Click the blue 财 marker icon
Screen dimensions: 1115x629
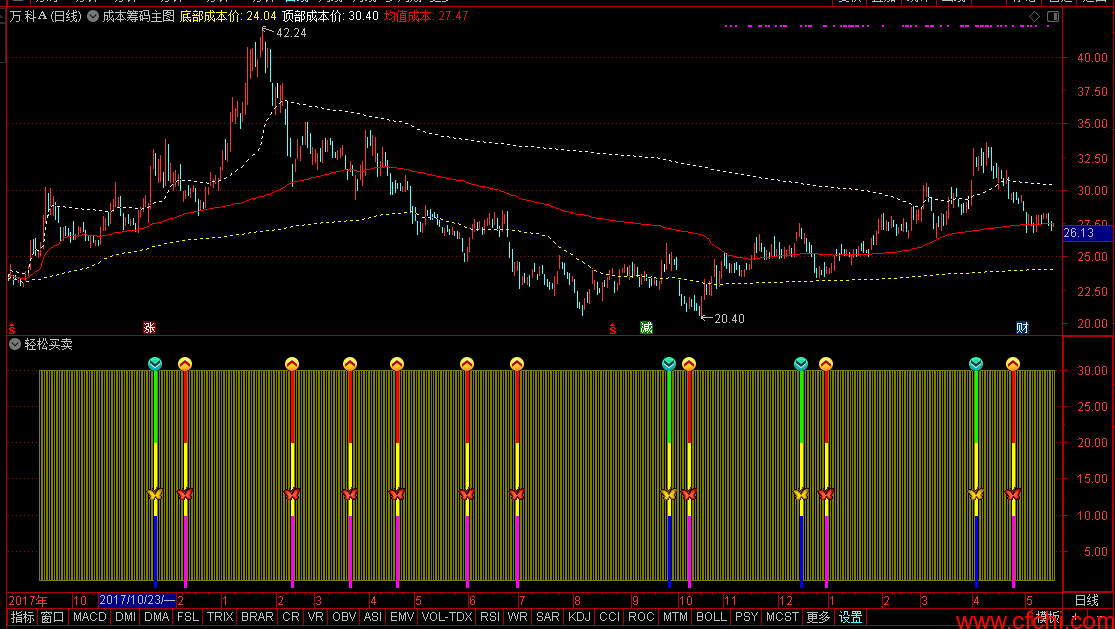click(1022, 328)
